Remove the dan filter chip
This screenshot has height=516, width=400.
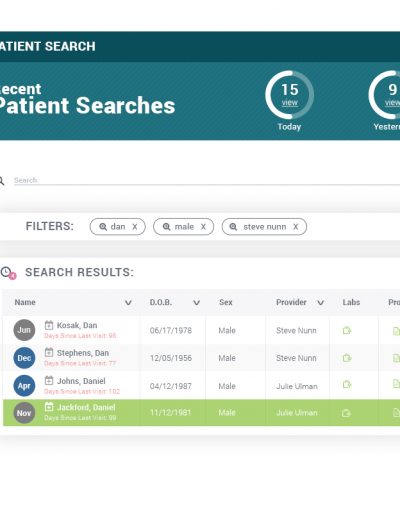[x=135, y=227]
